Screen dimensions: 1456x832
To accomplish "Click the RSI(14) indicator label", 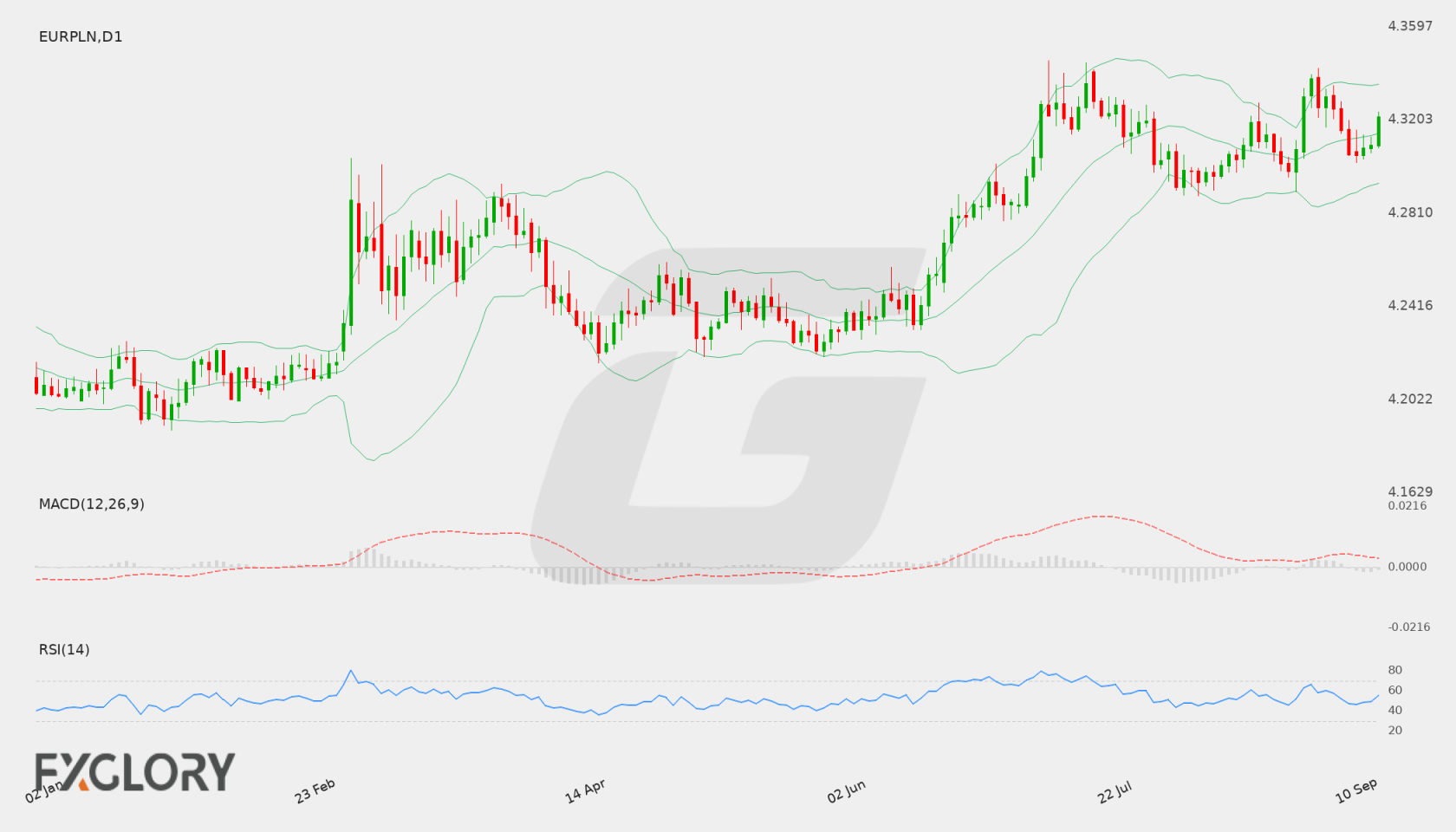I will 64,649.
